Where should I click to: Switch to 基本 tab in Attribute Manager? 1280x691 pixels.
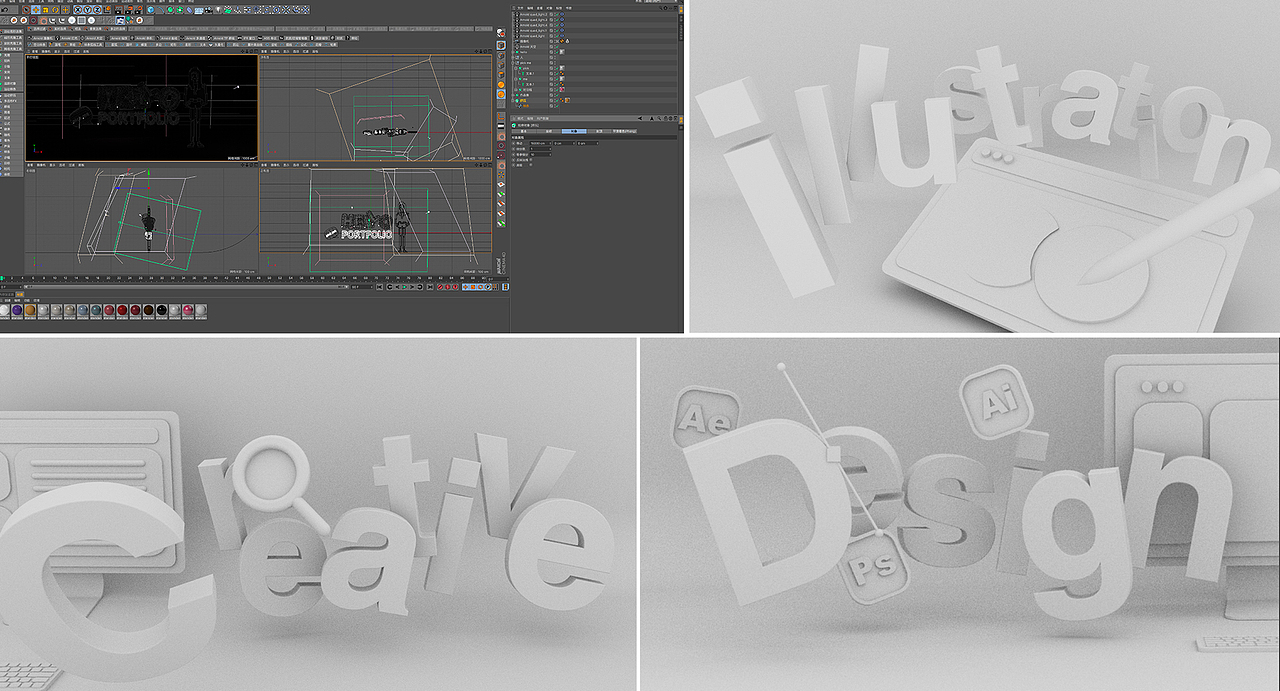(x=524, y=131)
